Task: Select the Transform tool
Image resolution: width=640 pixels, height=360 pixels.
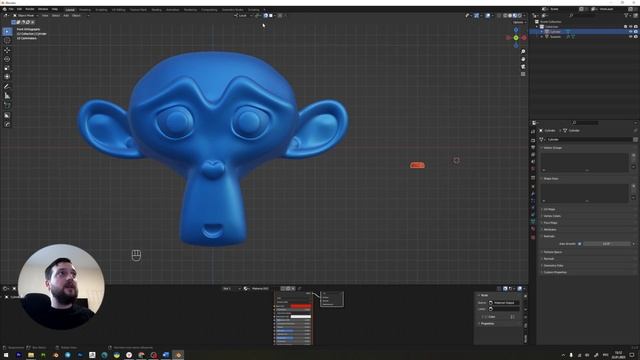Action: point(7,77)
